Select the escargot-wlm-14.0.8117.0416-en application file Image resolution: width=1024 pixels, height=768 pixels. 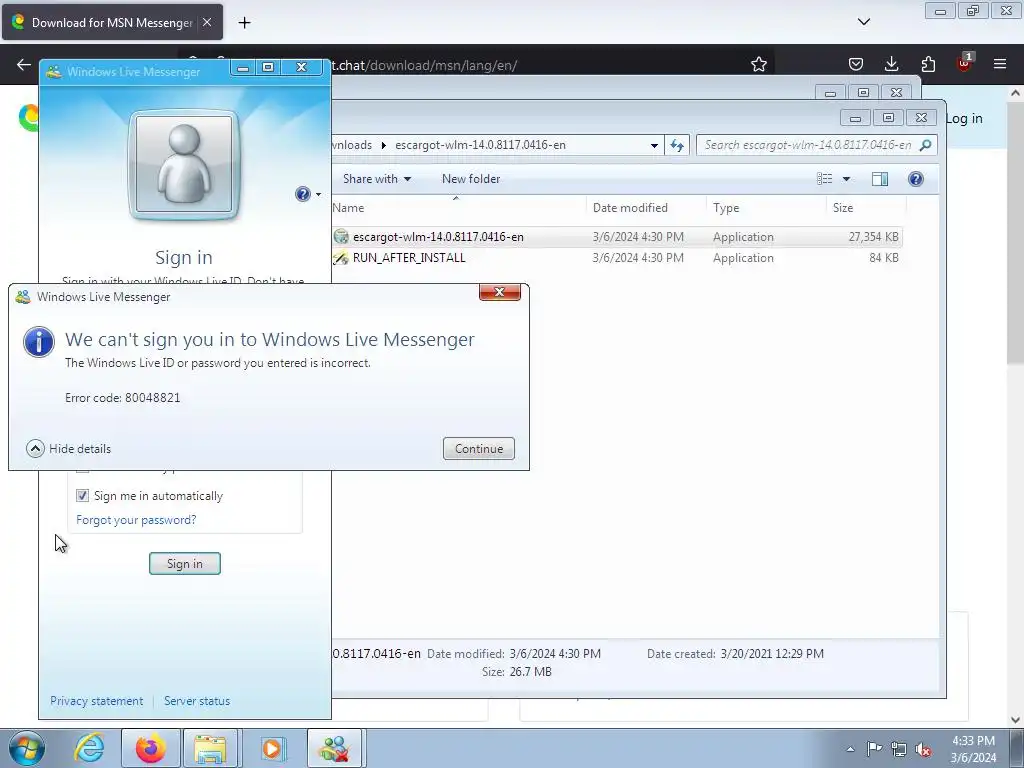[617, 237]
